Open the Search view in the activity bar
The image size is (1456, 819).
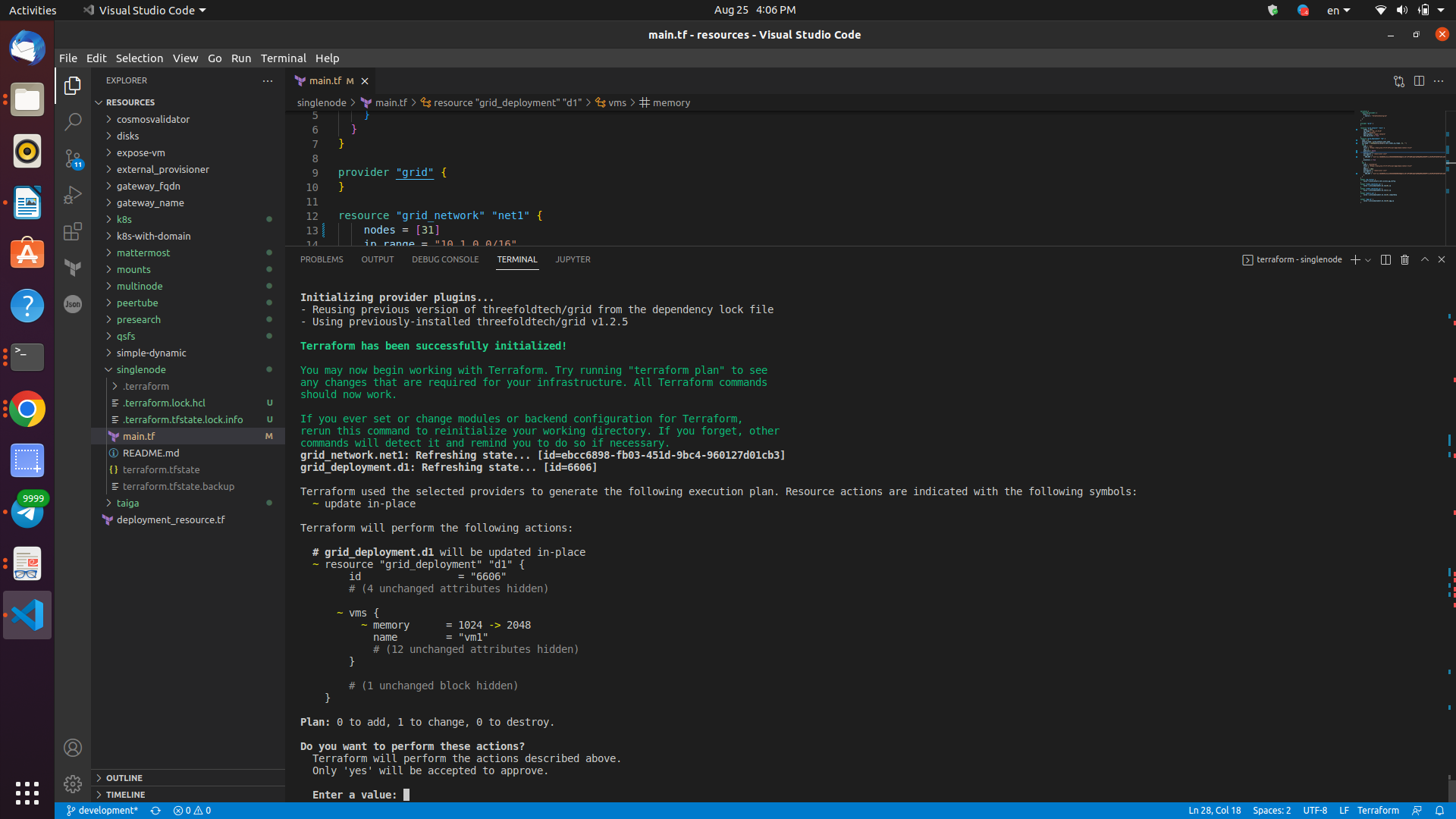(73, 121)
